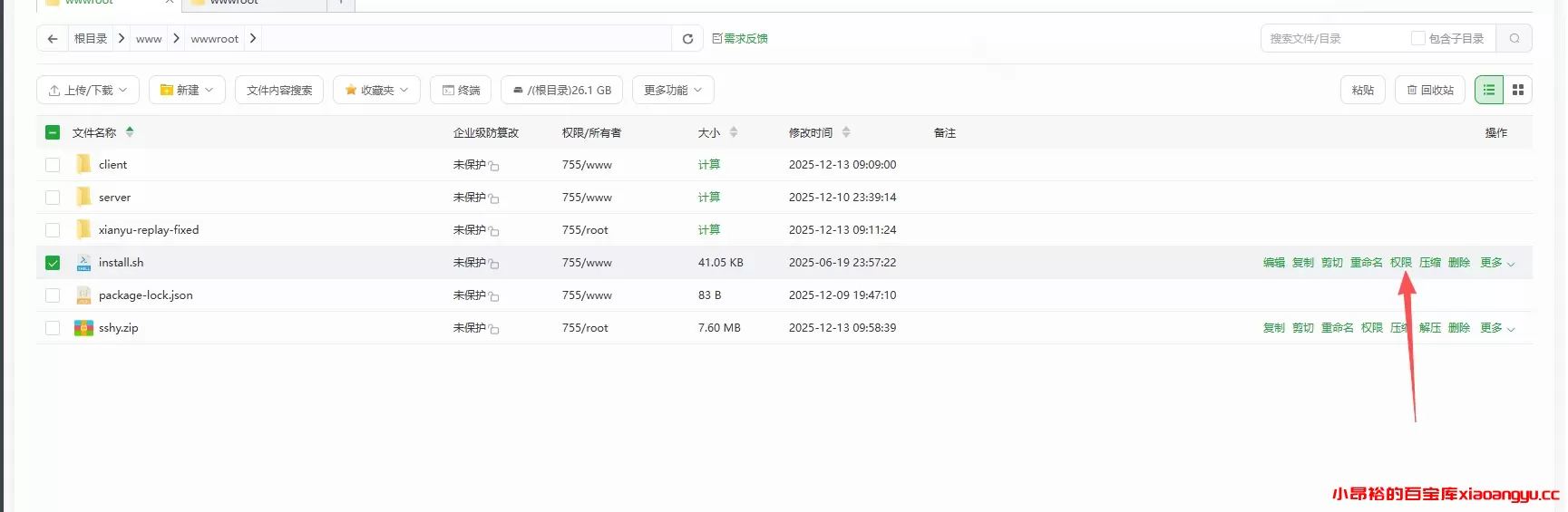Sort by size using sort arrows

(734, 132)
